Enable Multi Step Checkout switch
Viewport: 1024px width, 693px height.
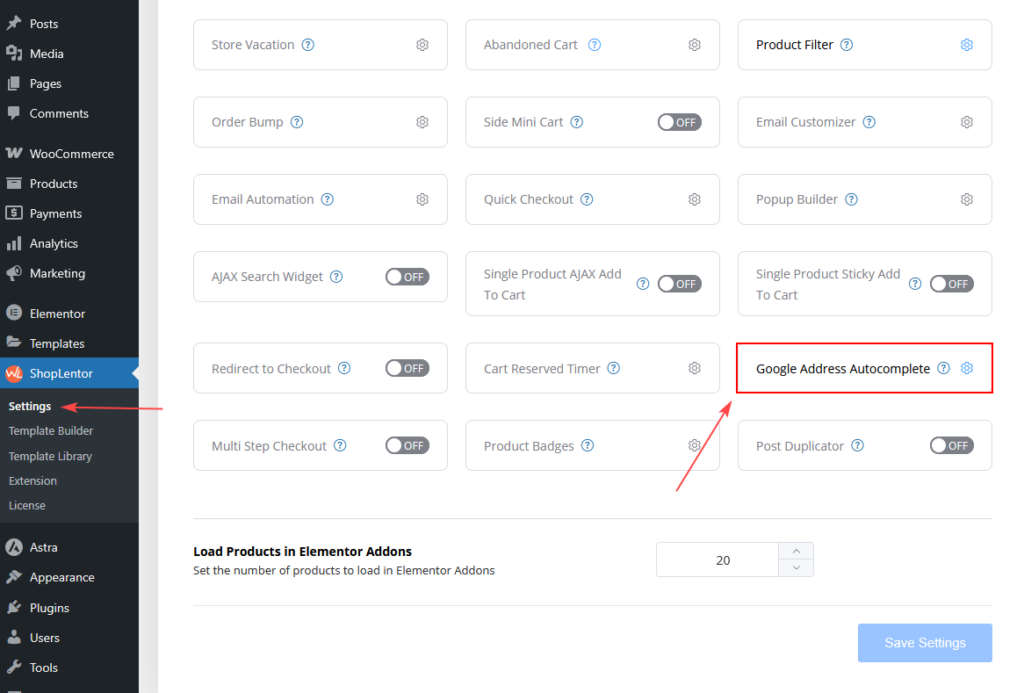[x=407, y=446]
